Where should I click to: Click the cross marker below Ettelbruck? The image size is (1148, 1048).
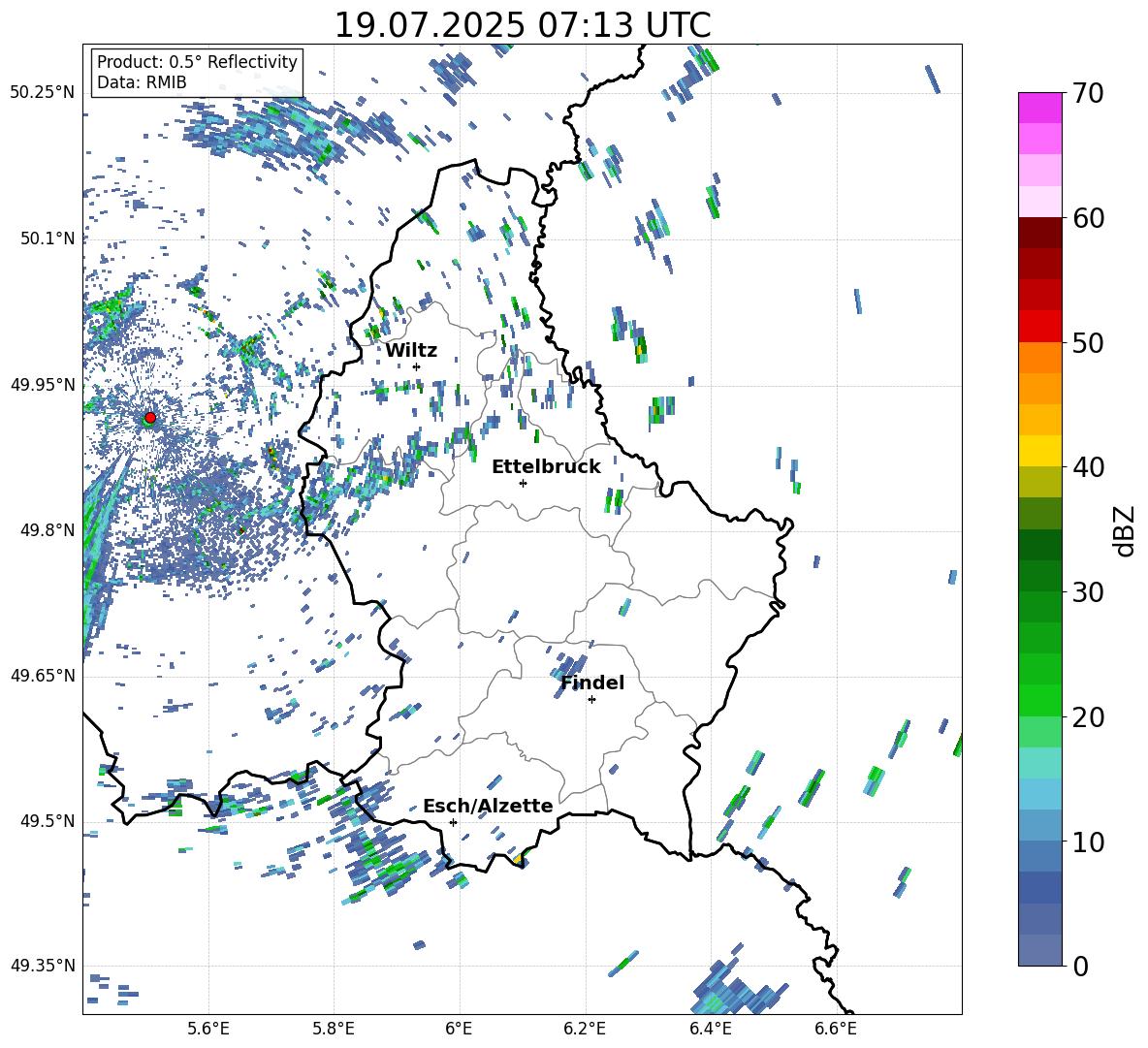click(x=523, y=483)
